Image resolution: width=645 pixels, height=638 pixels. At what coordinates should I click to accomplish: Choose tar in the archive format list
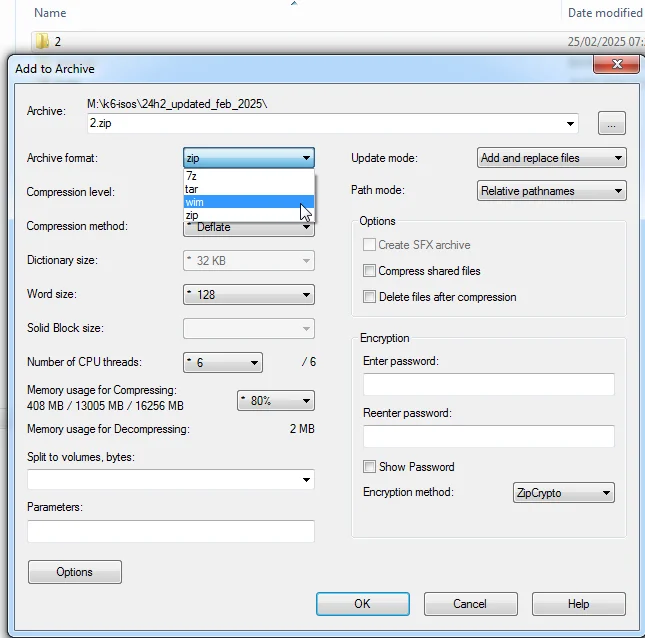pyautogui.click(x=248, y=189)
